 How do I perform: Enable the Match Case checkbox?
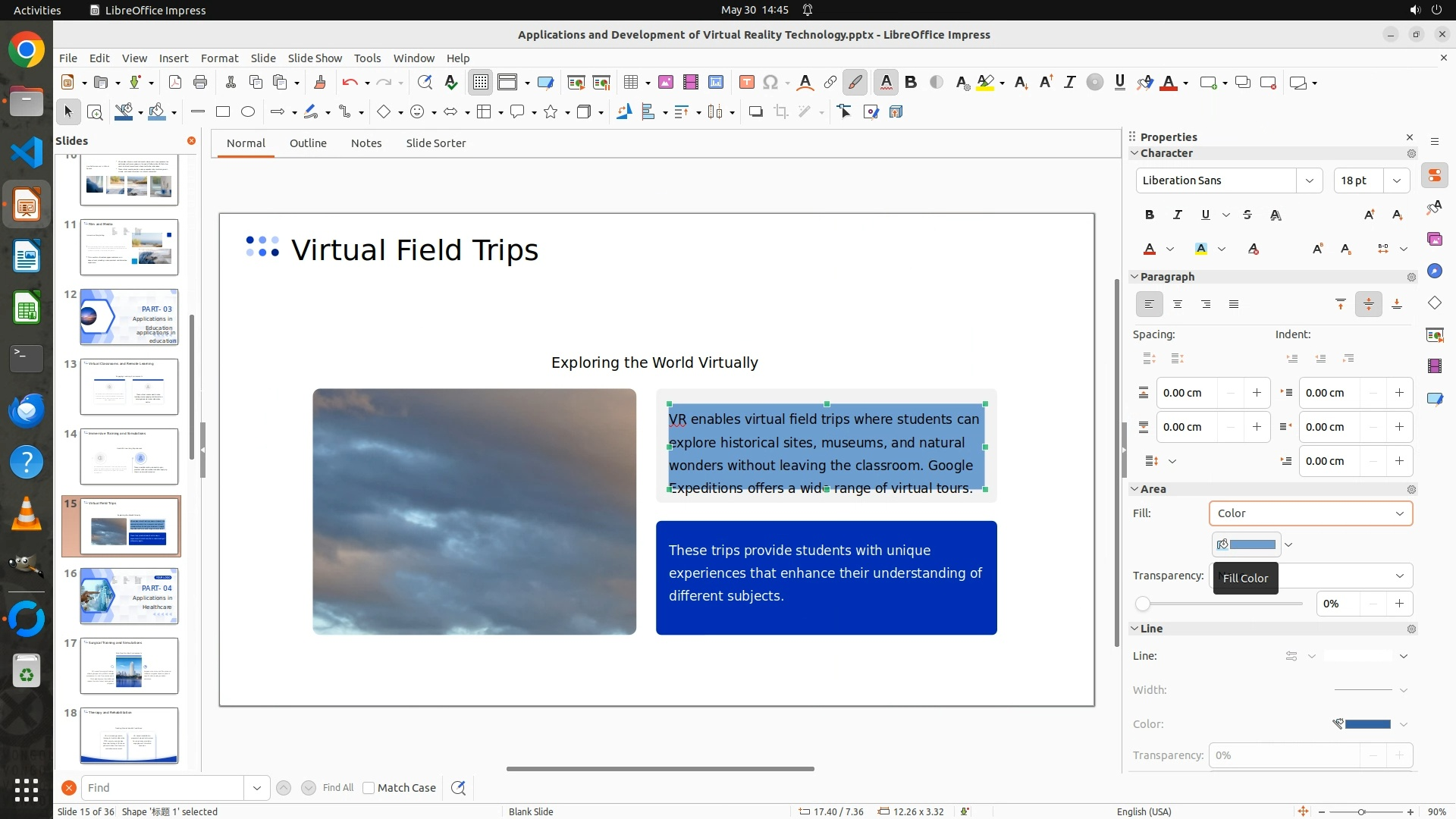[369, 788]
